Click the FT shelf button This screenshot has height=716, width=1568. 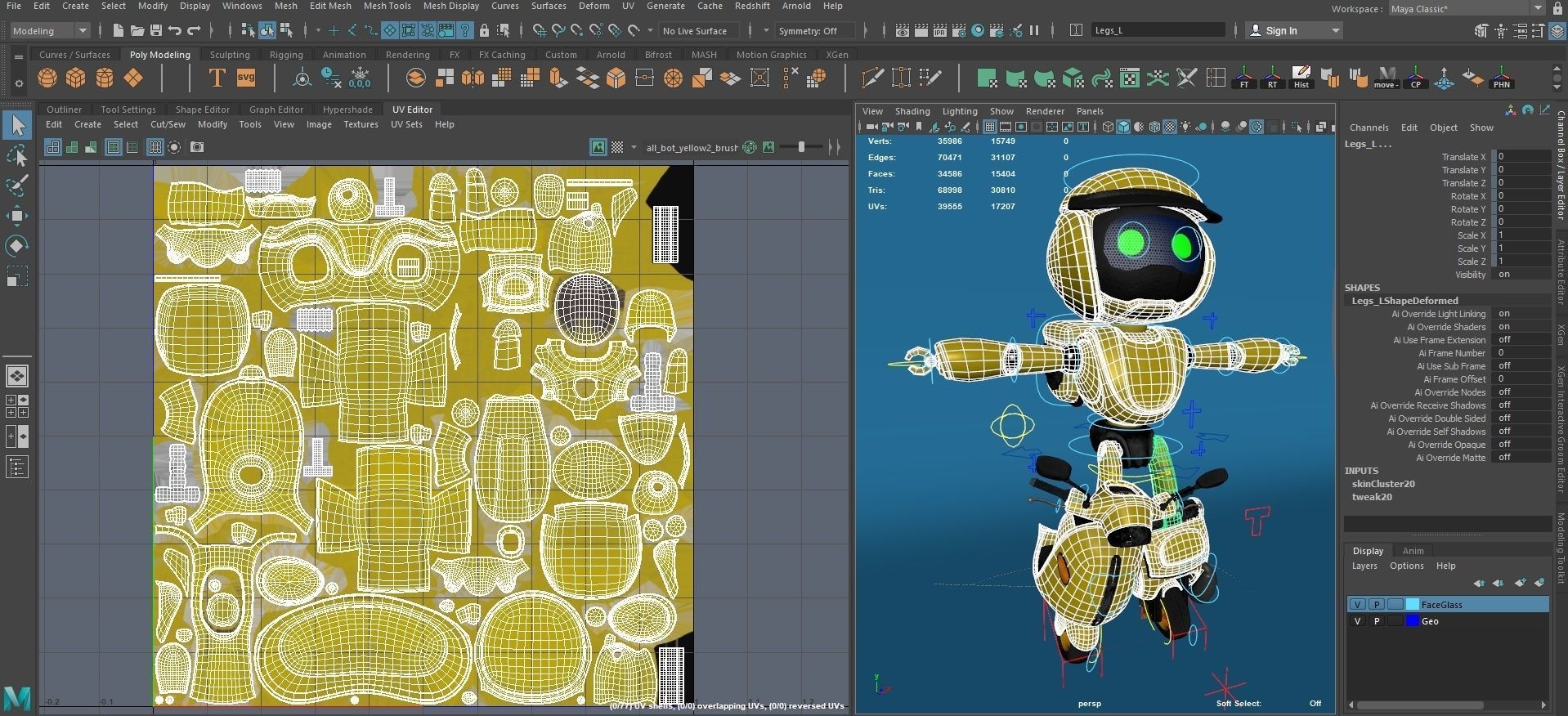point(1243,78)
